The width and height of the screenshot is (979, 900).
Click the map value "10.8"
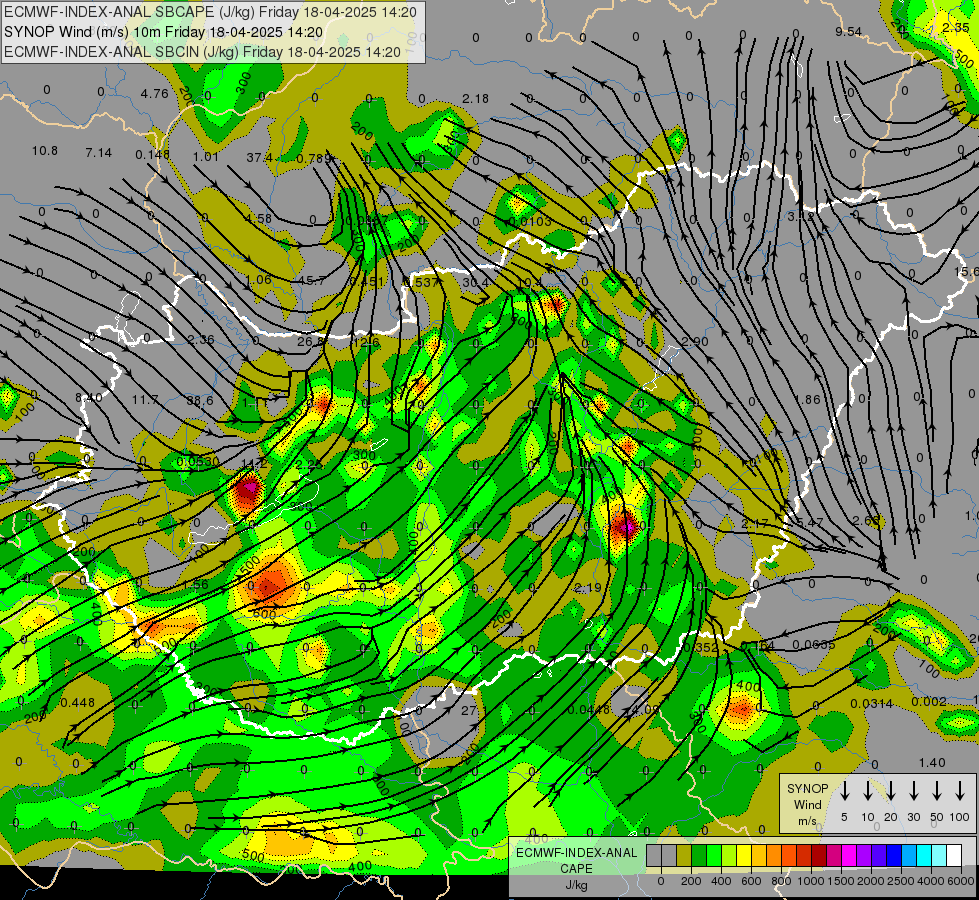tap(45, 151)
